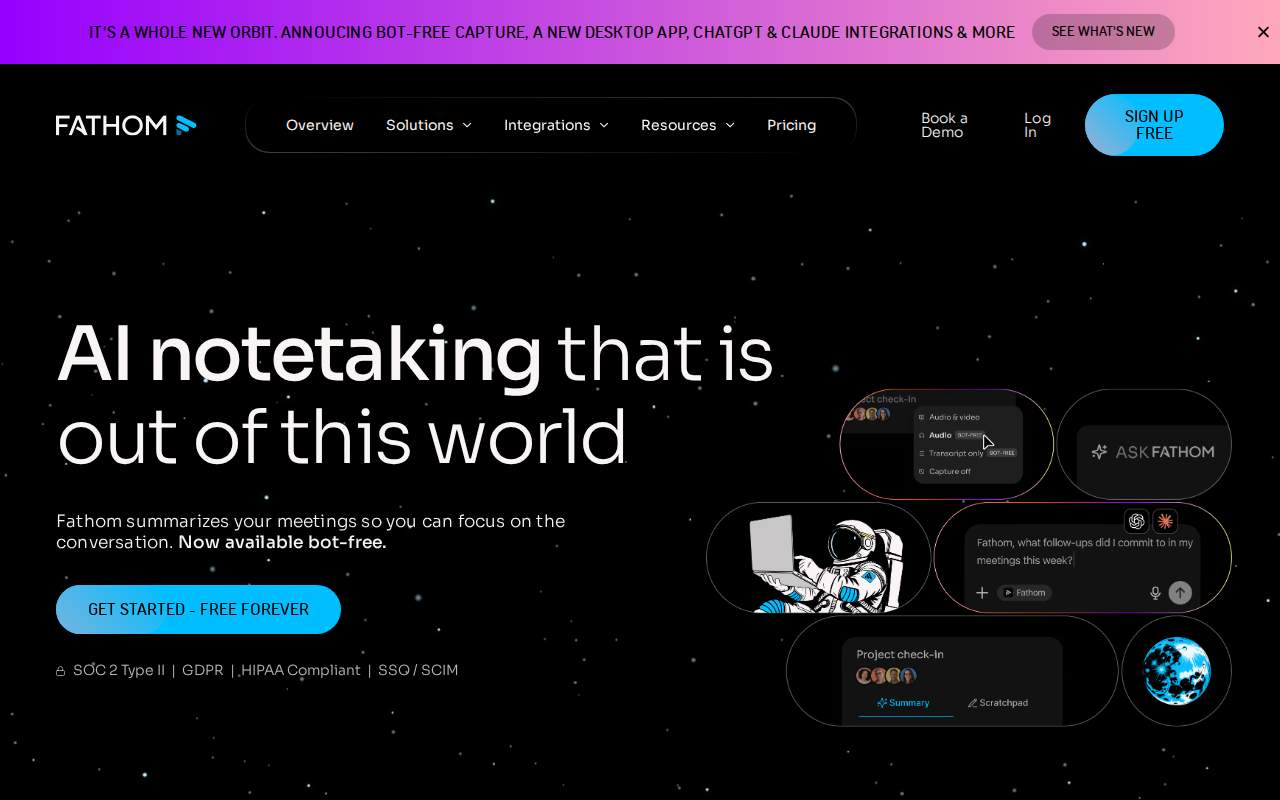
Task: Click the SIGN UP FREE button
Action: (x=1154, y=125)
